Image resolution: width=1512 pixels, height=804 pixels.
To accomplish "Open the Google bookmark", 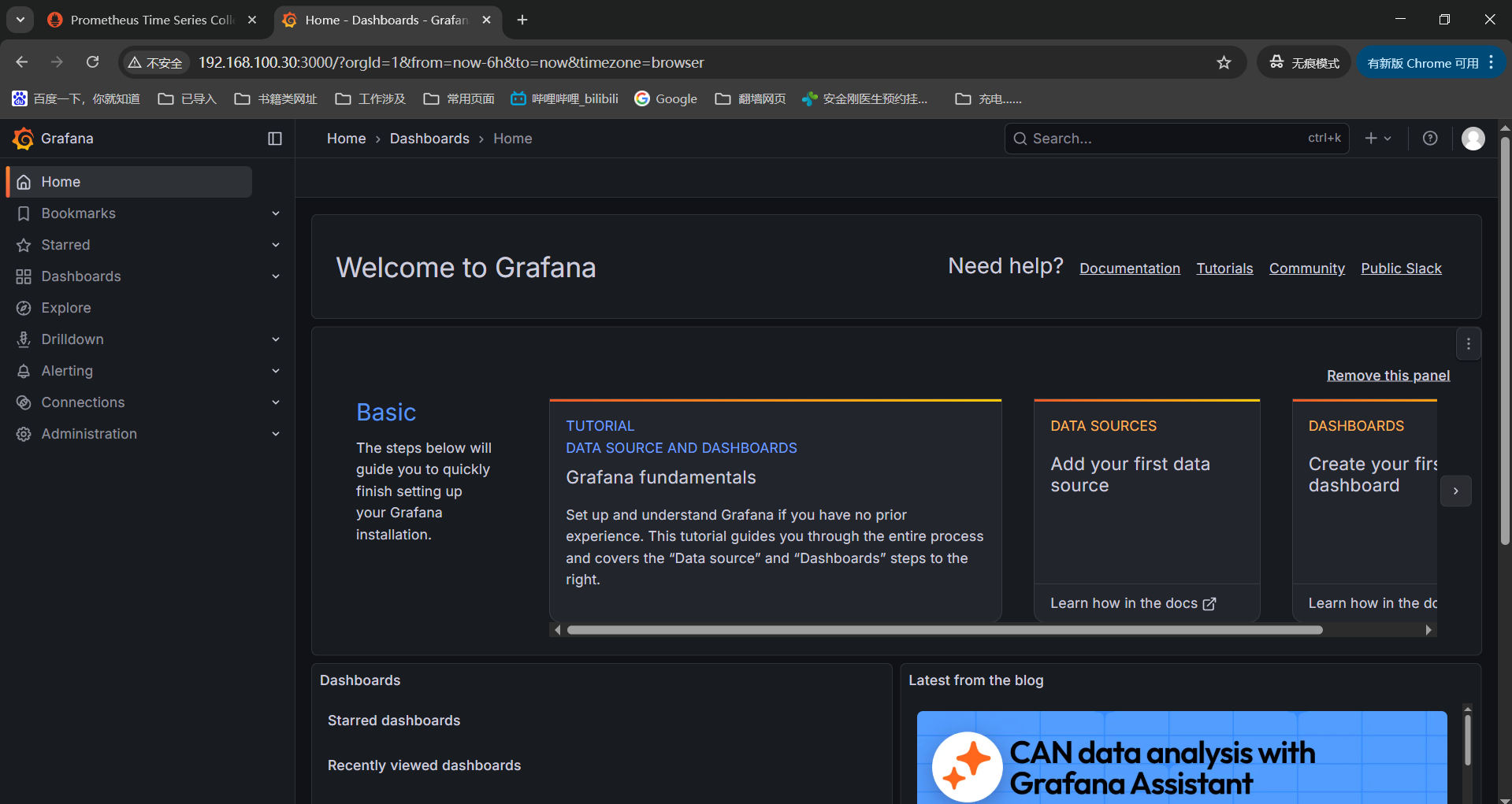I will coord(666,98).
